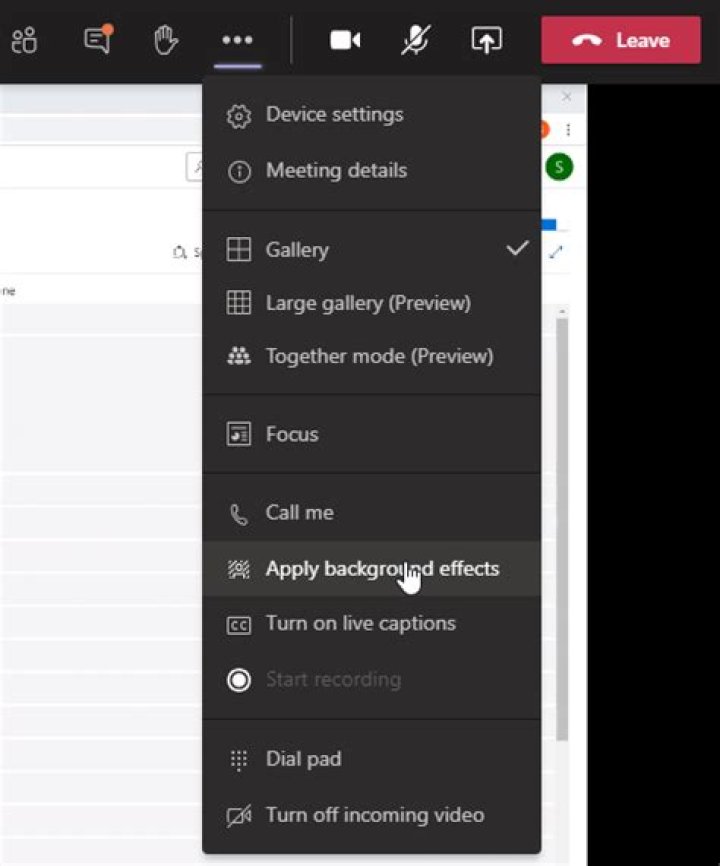The image size is (720, 866).
Task: Click the Start recording circle icon
Action: pyautogui.click(x=239, y=680)
